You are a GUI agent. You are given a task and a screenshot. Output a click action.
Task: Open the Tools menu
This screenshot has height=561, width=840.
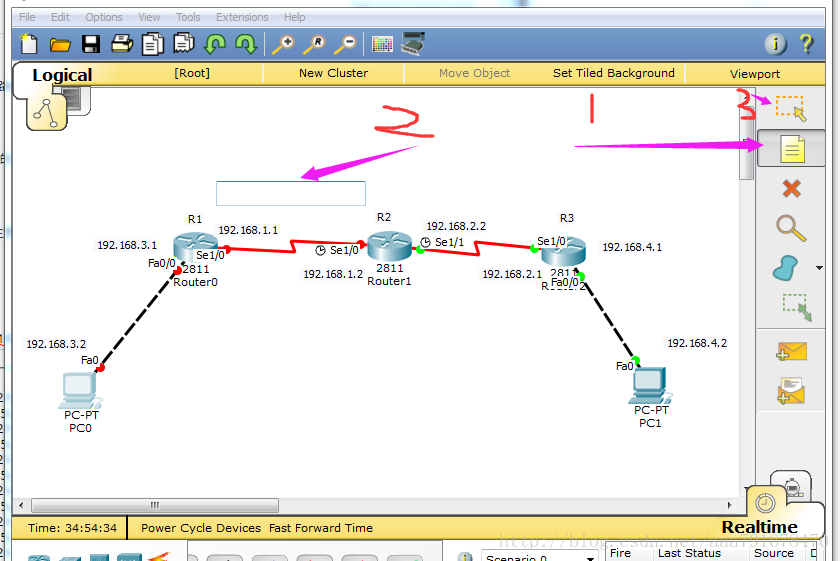188,17
